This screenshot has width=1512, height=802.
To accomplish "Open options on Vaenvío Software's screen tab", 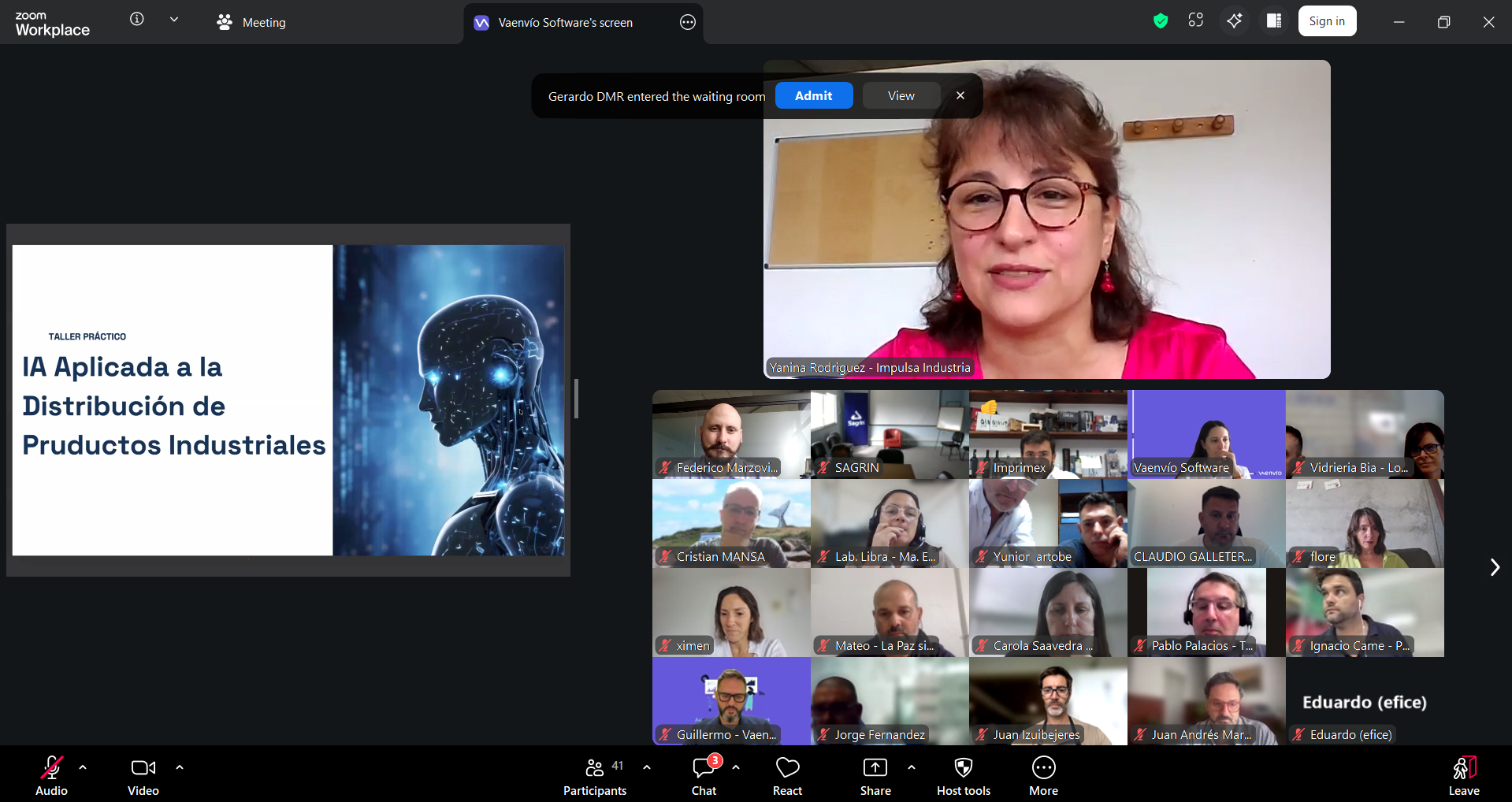I will [687, 23].
